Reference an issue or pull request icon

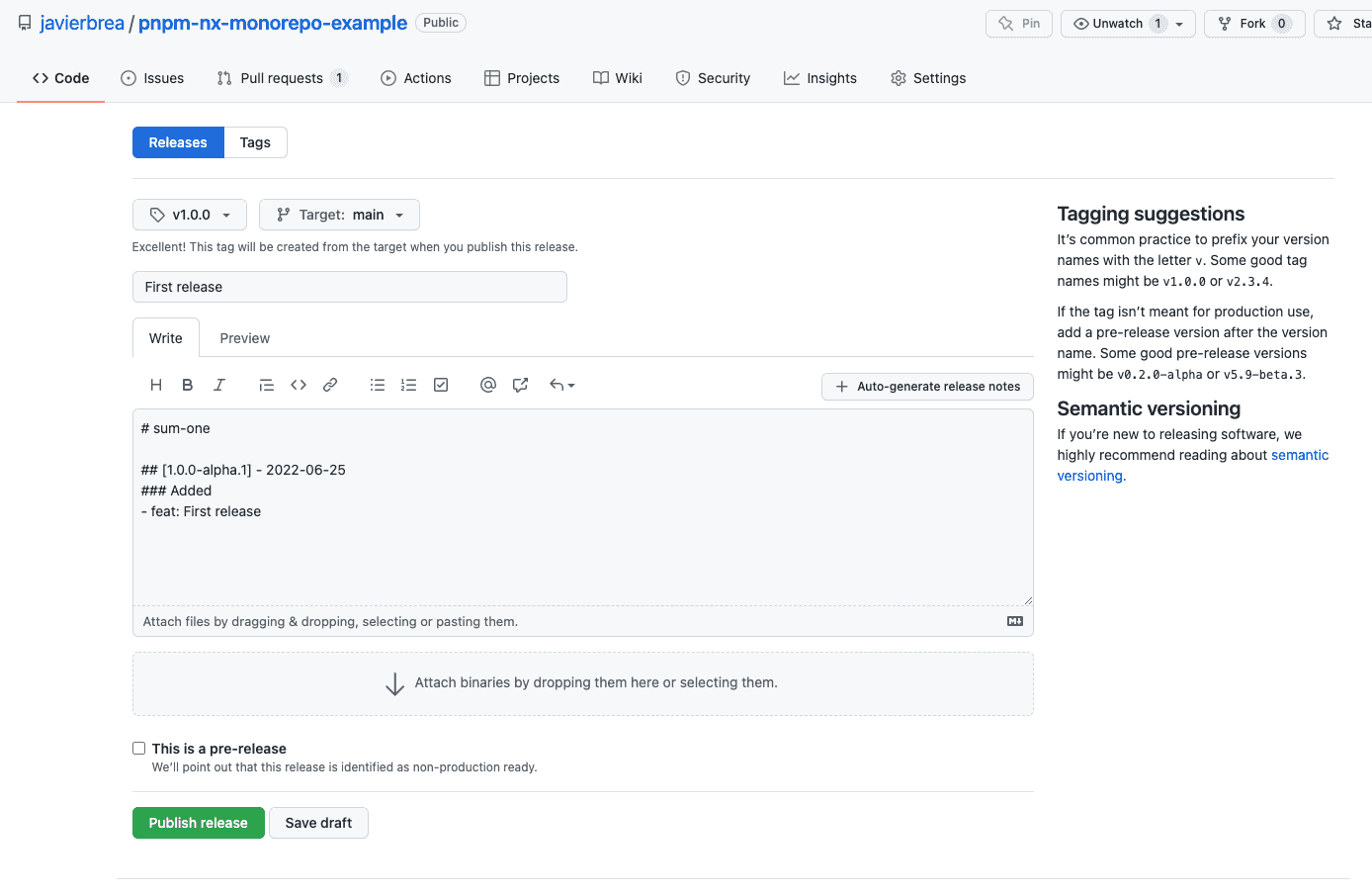pos(520,385)
